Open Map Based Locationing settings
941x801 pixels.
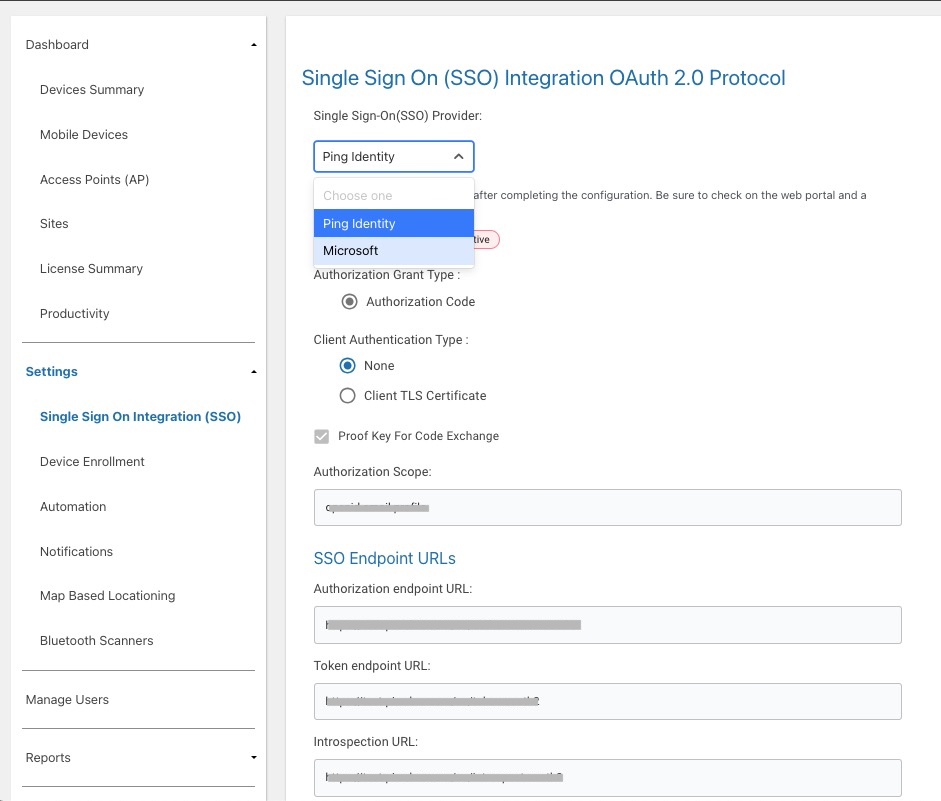107,596
